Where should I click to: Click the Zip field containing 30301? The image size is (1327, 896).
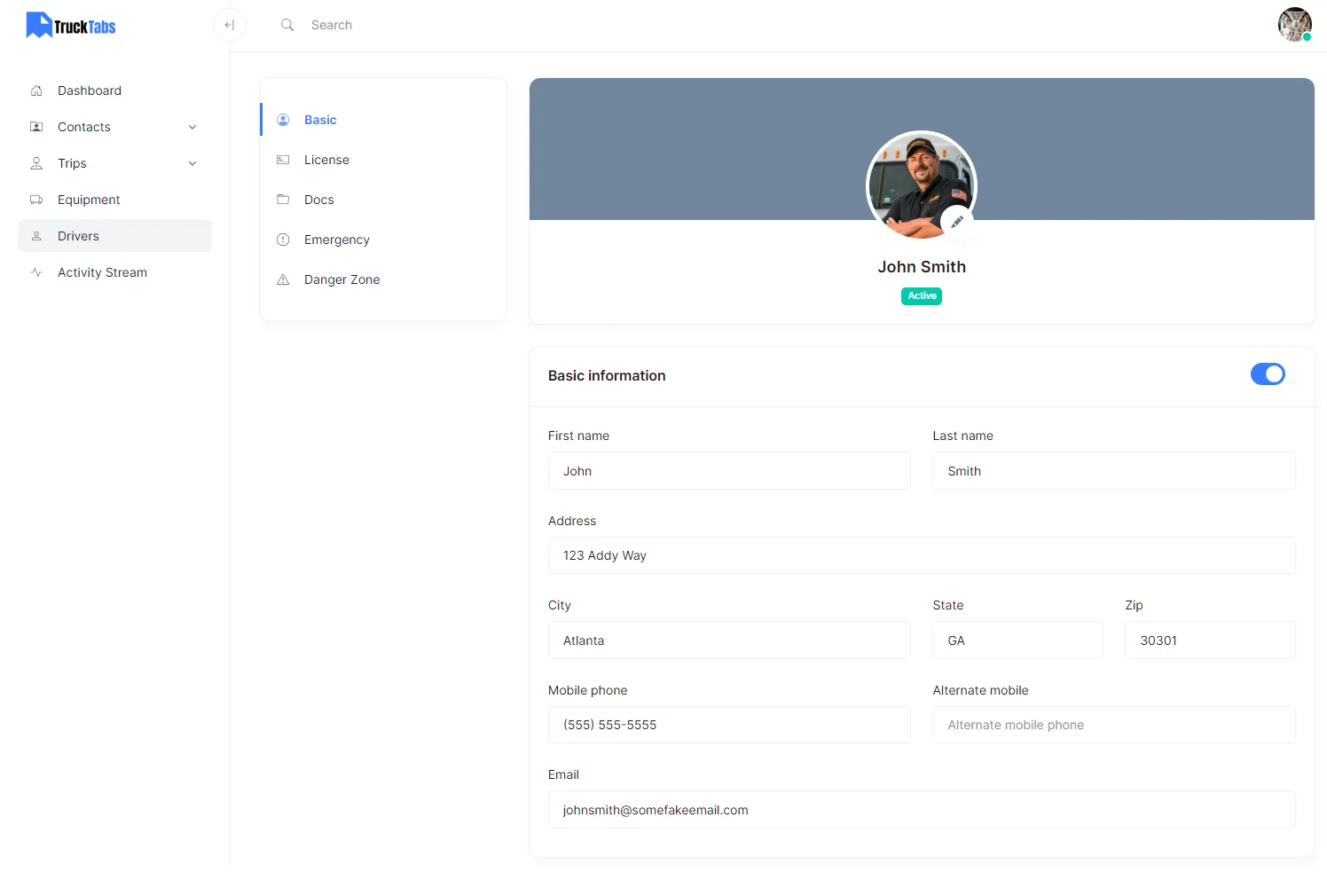(x=1210, y=641)
